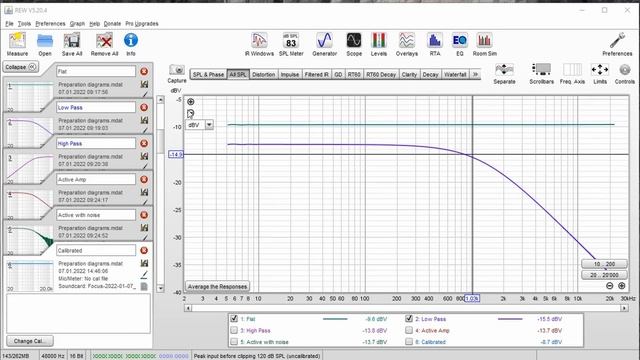The height and width of the screenshot is (360, 640).
Task: Enable the 6: Calibrated trace checkbox
Action: point(409,342)
